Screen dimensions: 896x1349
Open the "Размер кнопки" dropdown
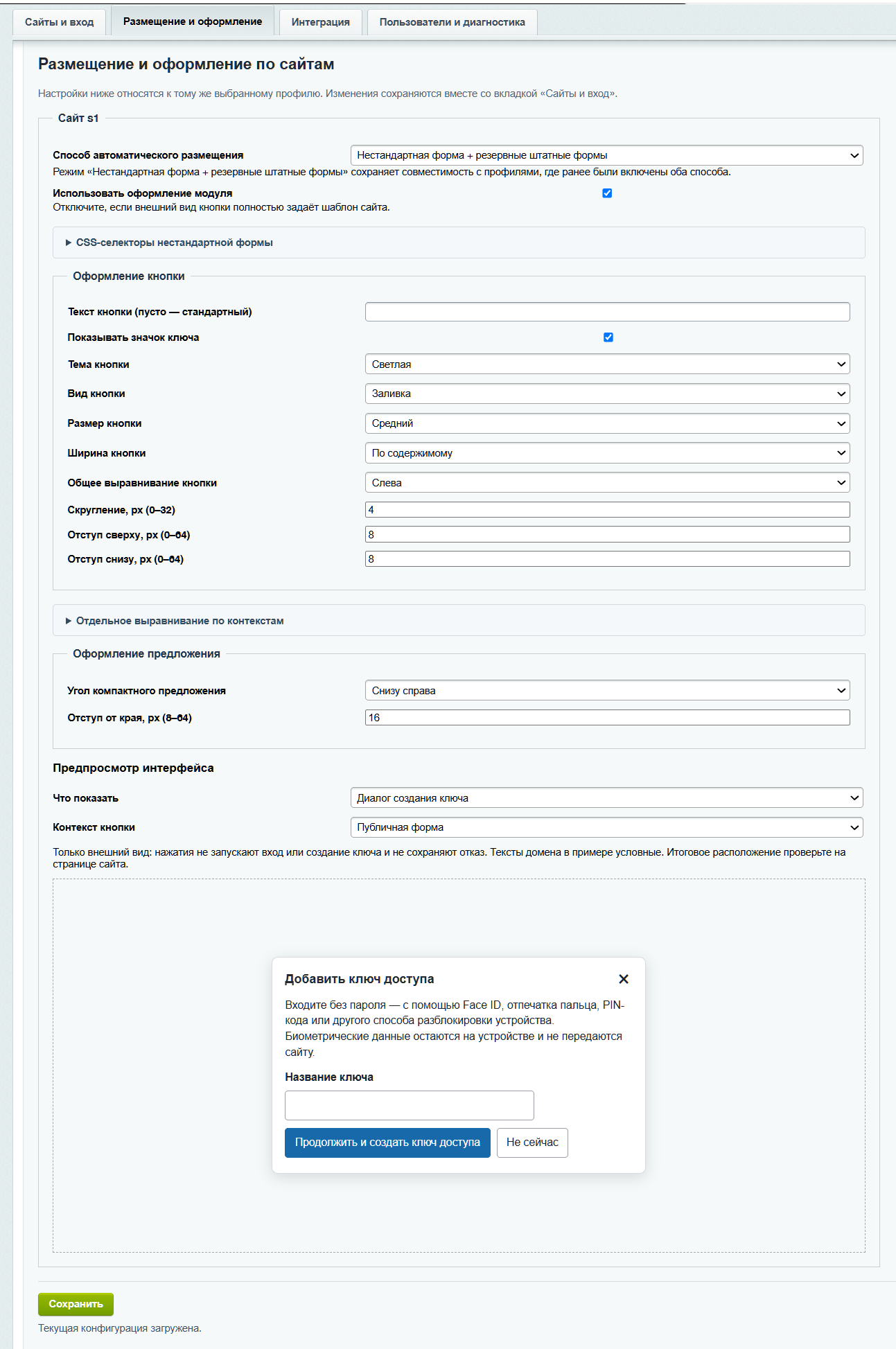click(x=607, y=423)
